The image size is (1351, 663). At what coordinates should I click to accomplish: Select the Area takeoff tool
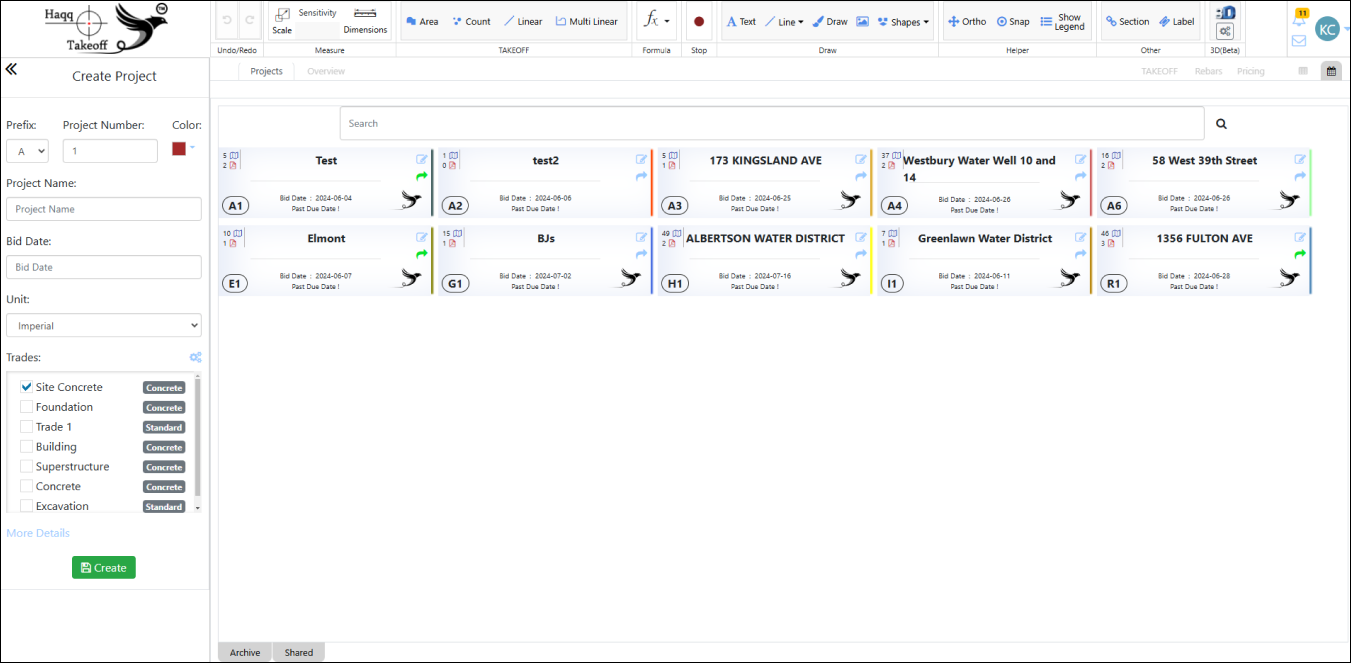pyautogui.click(x=422, y=21)
